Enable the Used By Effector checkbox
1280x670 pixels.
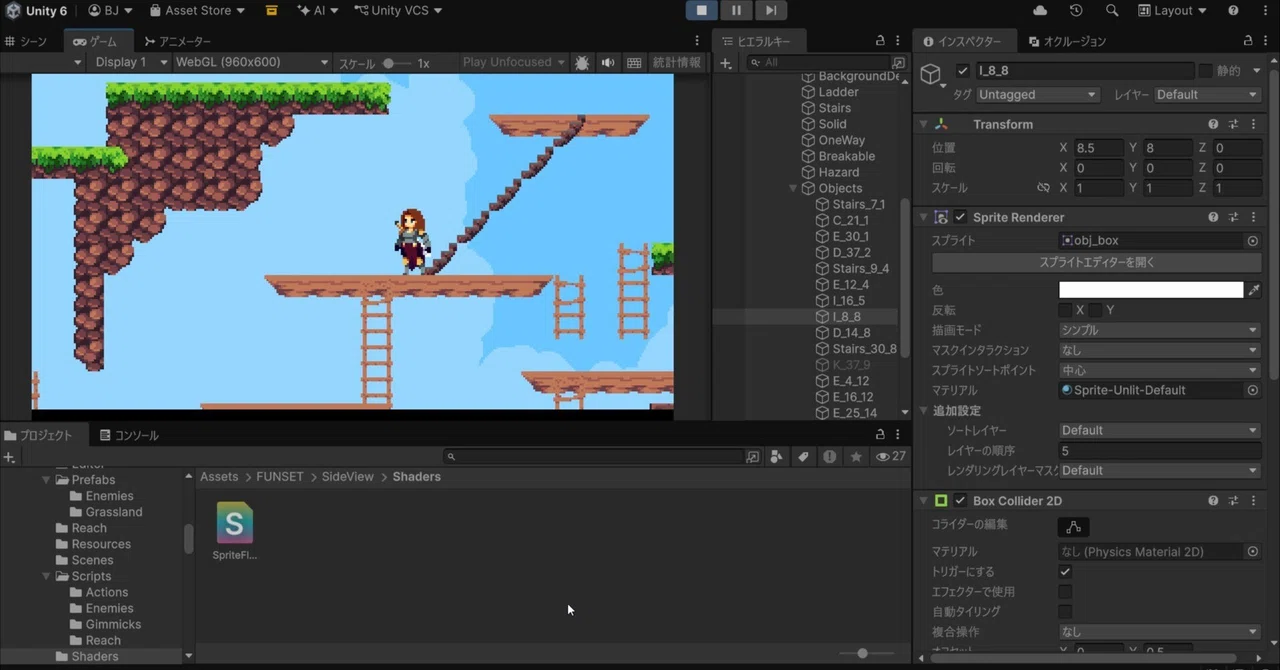[1065, 592]
